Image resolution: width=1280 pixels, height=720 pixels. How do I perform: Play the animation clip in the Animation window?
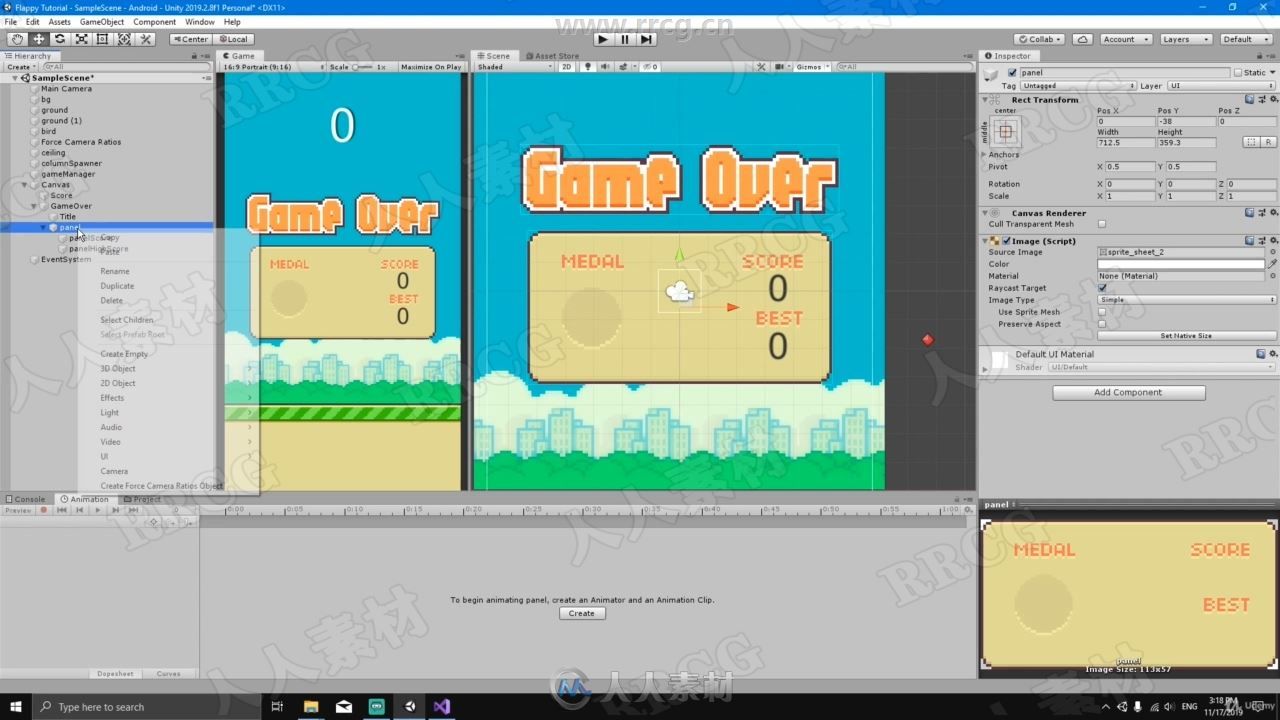point(97,510)
